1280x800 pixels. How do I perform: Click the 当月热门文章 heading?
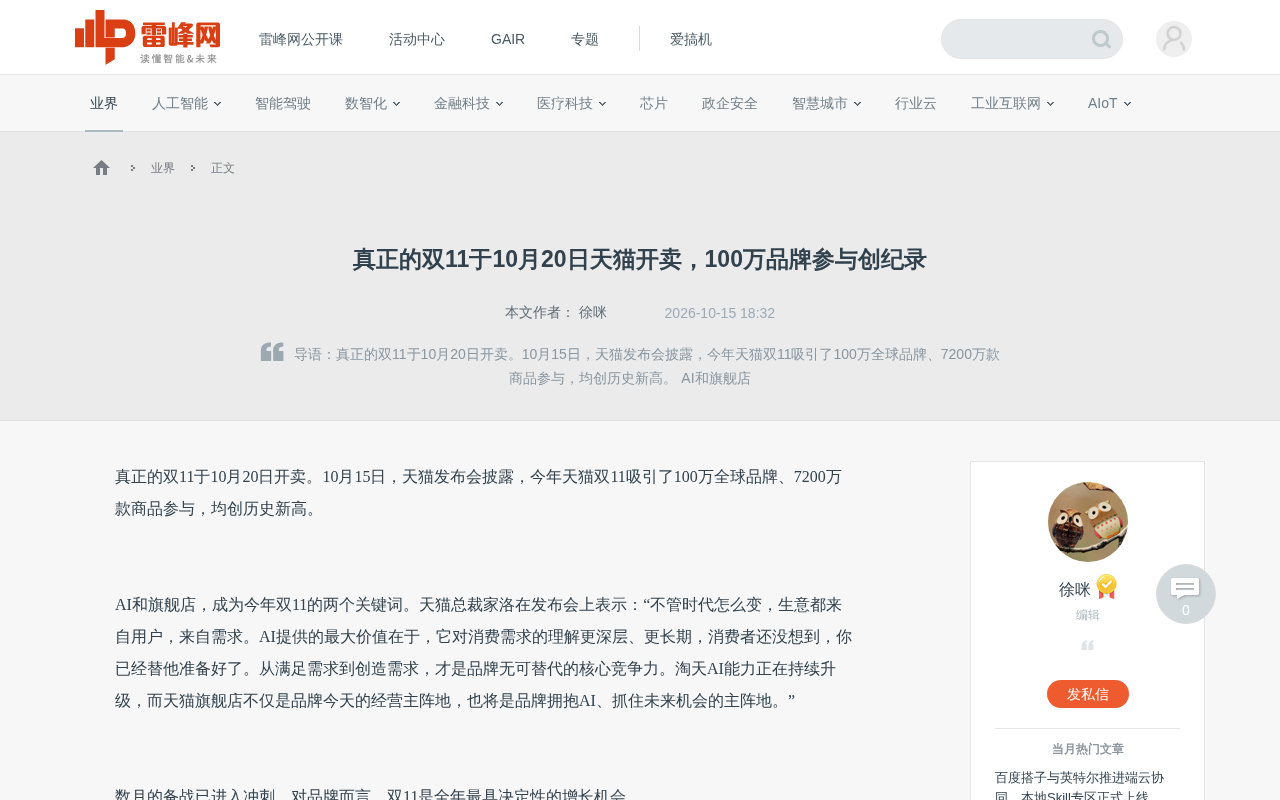pos(1088,749)
